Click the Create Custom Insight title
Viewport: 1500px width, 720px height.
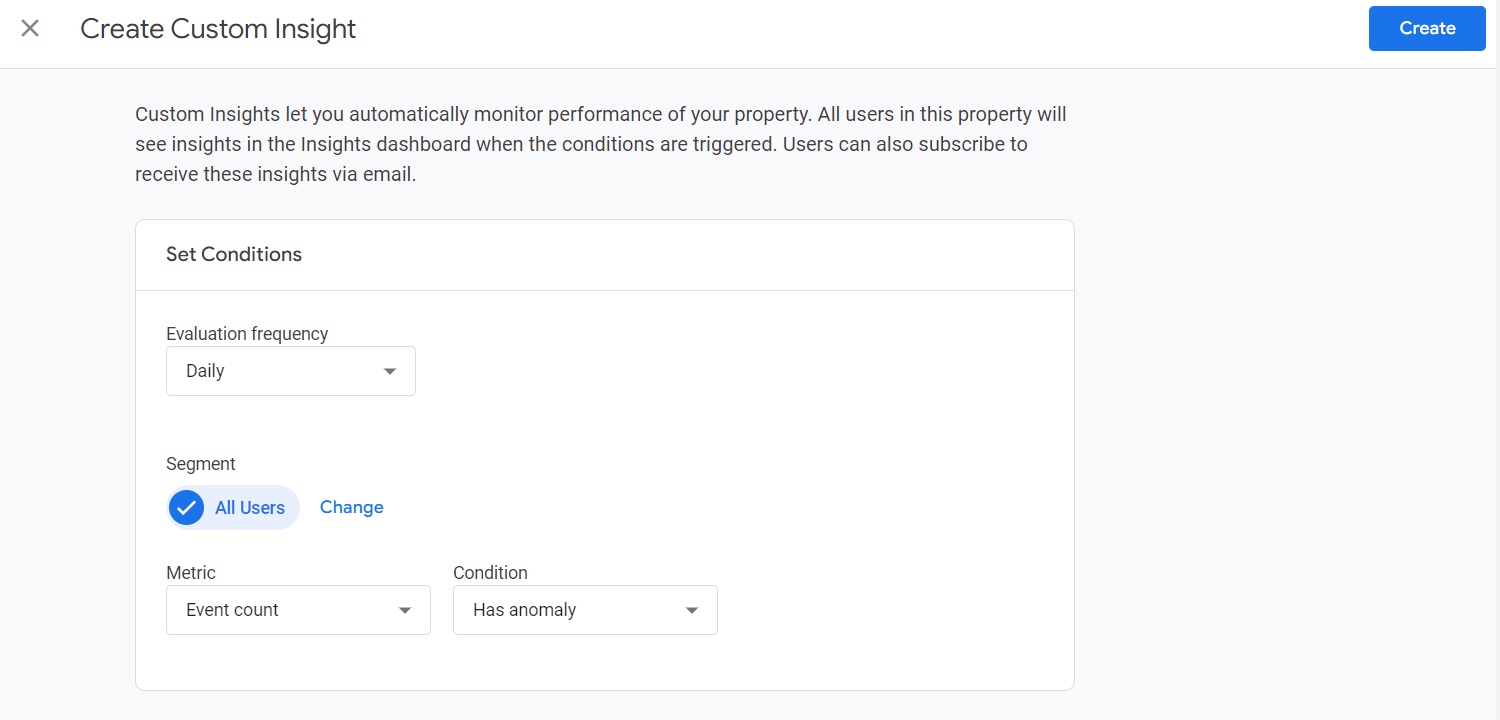pos(218,29)
